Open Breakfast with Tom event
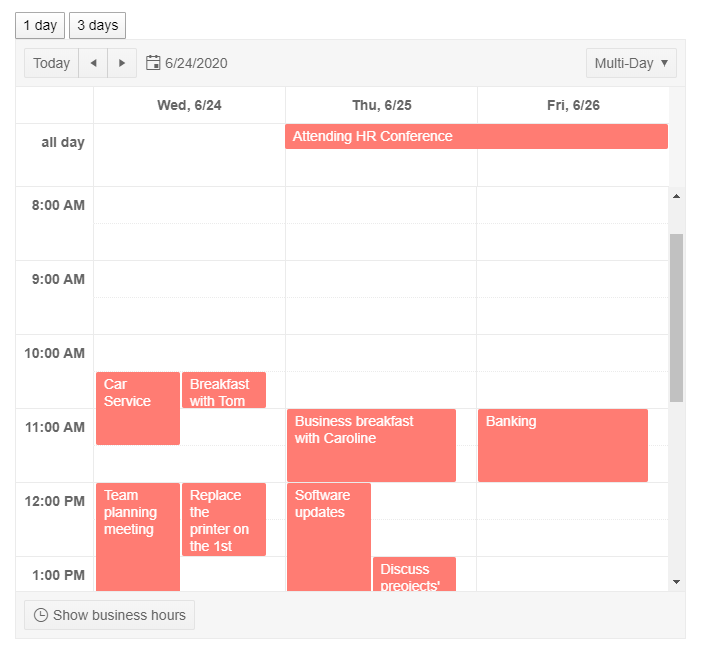Viewport: 707px width, 667px height. tap(223, 390)
